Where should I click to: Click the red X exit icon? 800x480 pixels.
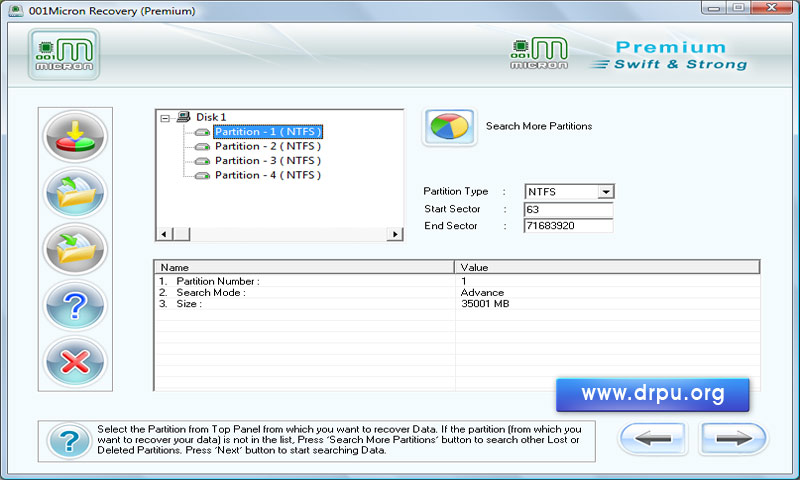click(x=75, y=362)
